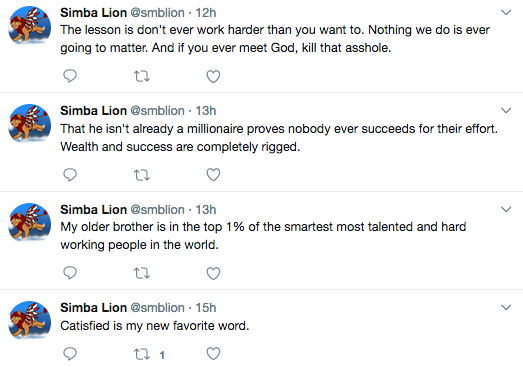Like the 'Wealth and success' tweet
The image size is (523, 367).
pos(213,174)
